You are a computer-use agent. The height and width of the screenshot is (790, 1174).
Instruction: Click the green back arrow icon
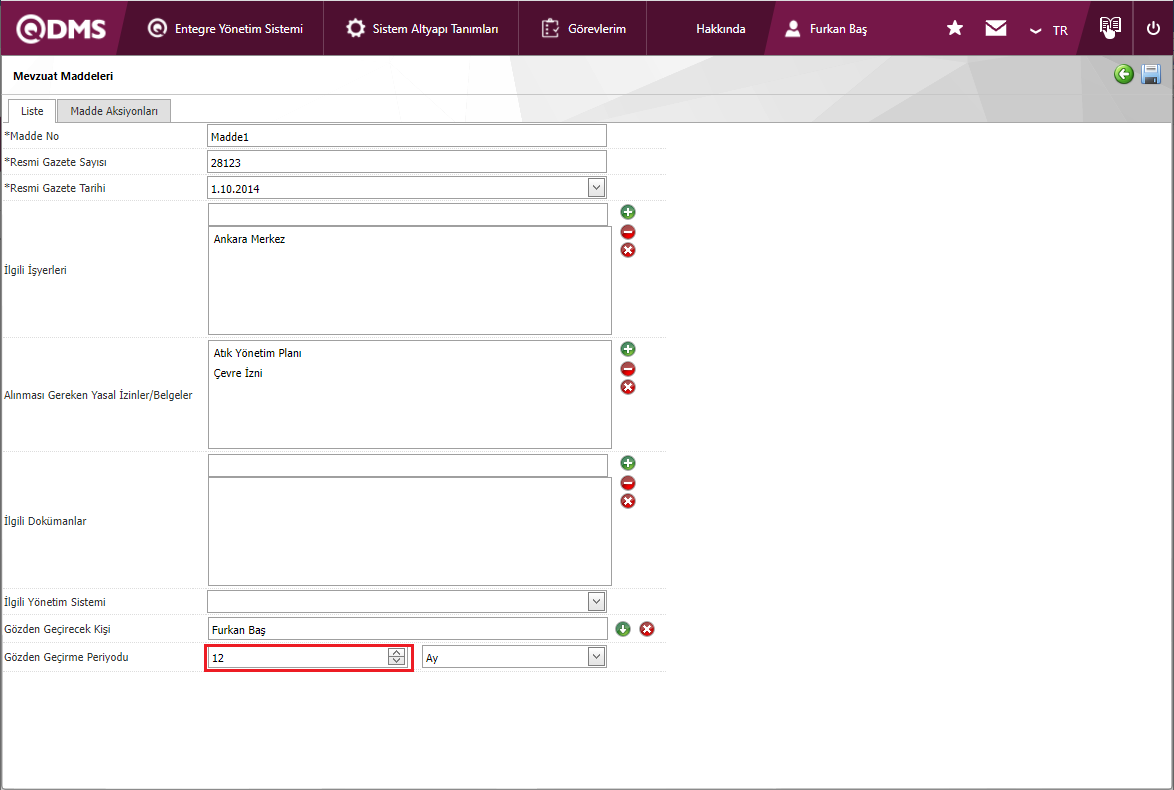[x=1123, y=73]
